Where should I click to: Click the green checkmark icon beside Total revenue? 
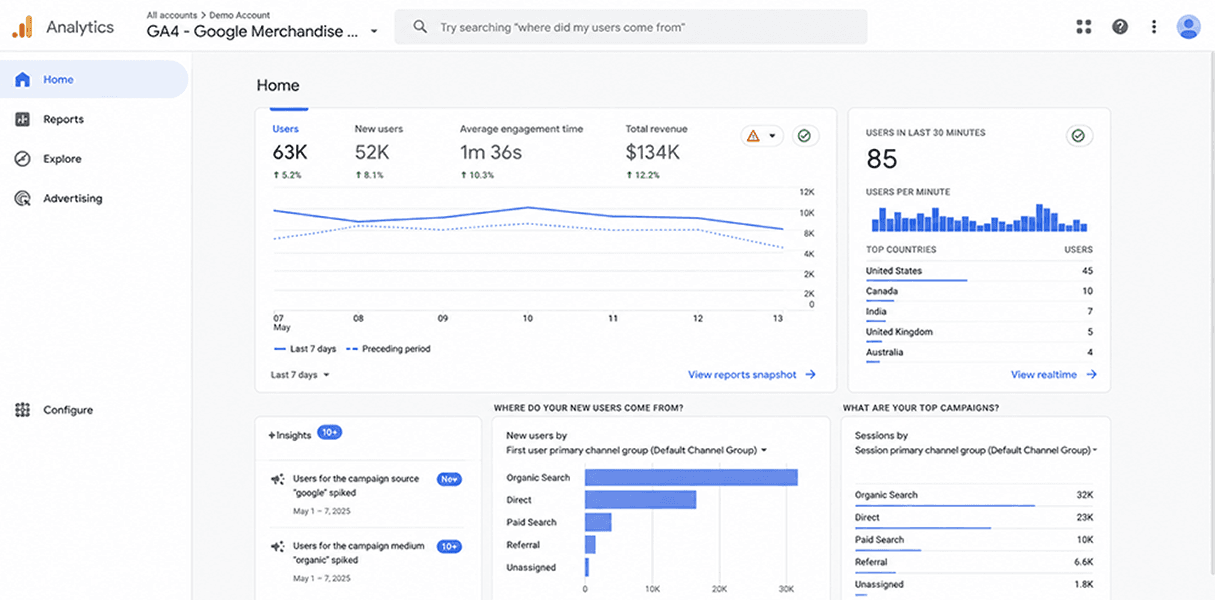point(806,136)
